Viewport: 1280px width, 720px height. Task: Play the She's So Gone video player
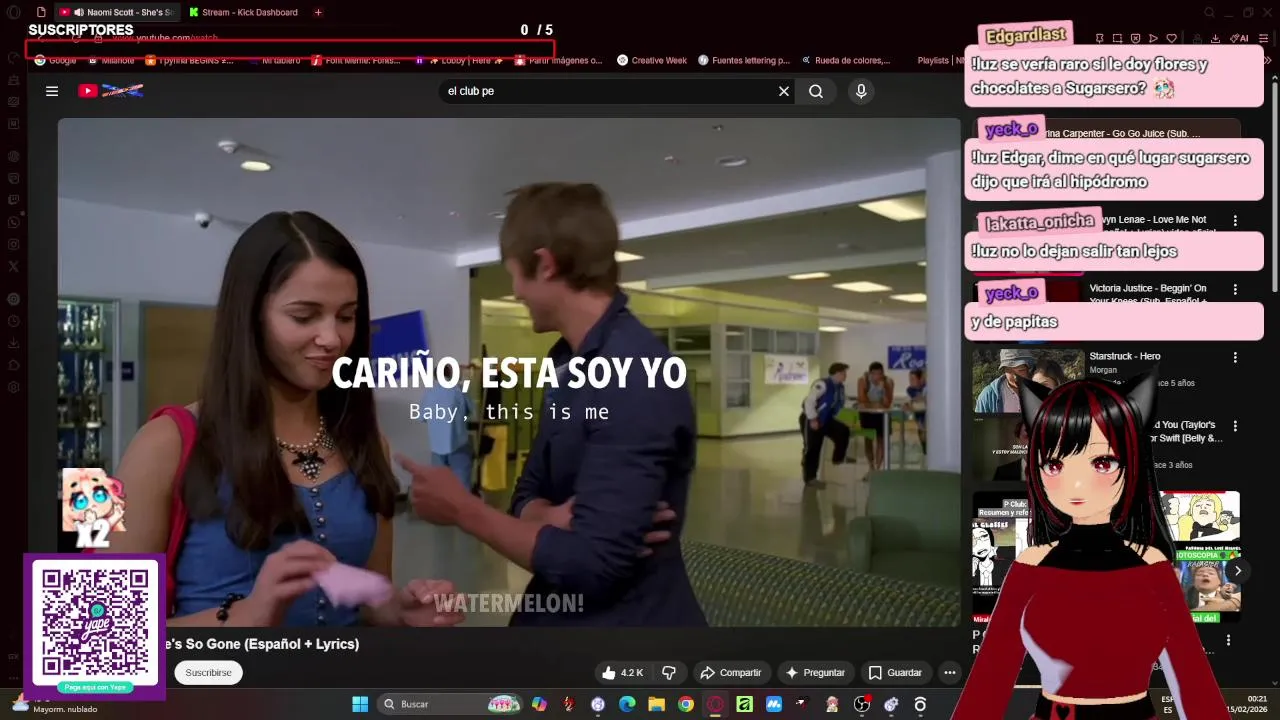pyautogui.click(x=509, y=372)
